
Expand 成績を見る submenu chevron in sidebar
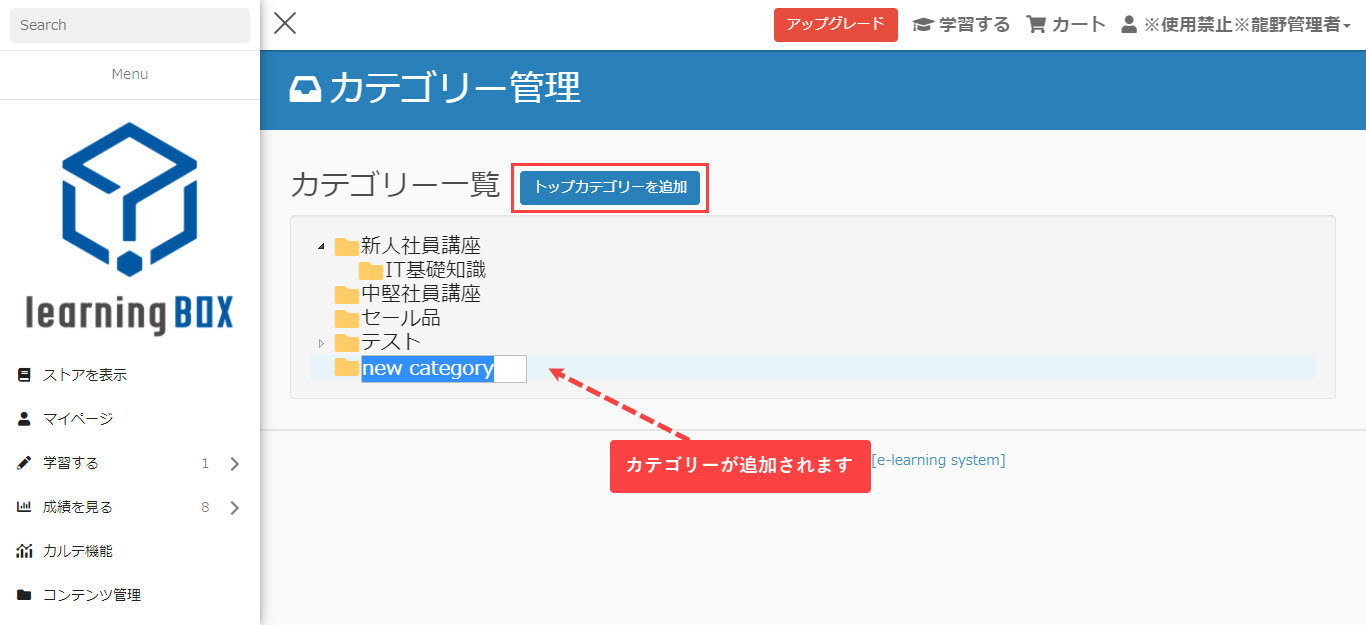235,508
